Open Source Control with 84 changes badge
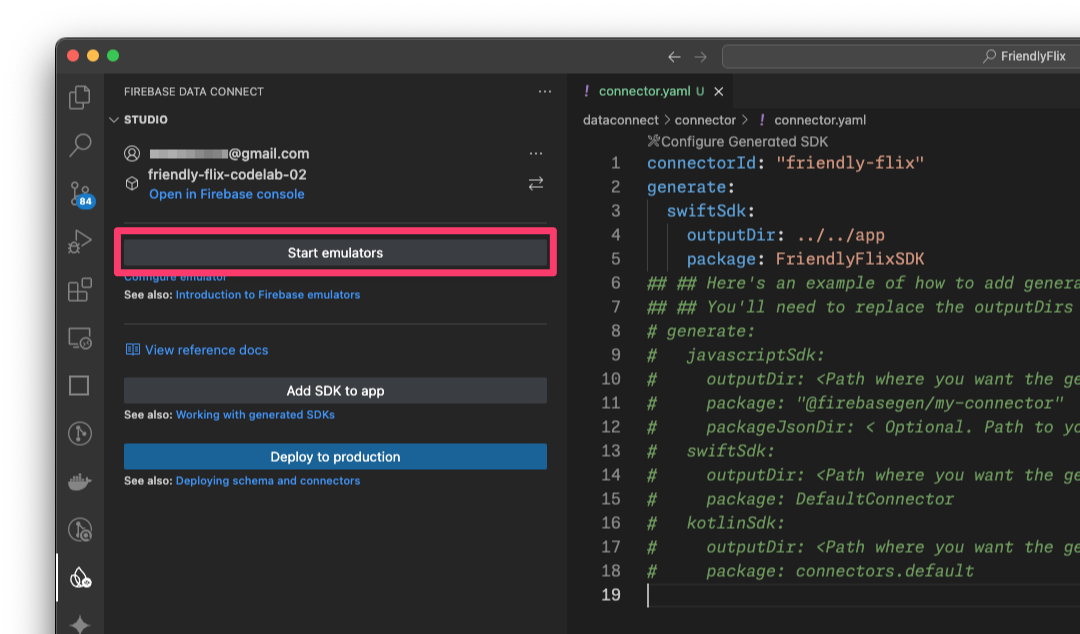Image resolution: width=1080 pixels, height=634 pixels. (x=79, y=193)
